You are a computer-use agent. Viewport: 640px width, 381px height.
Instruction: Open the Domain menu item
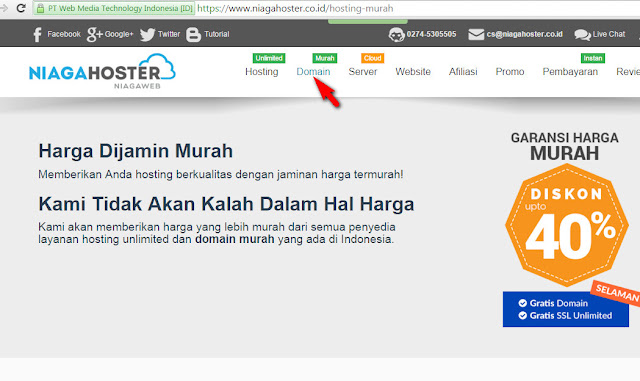313,72
